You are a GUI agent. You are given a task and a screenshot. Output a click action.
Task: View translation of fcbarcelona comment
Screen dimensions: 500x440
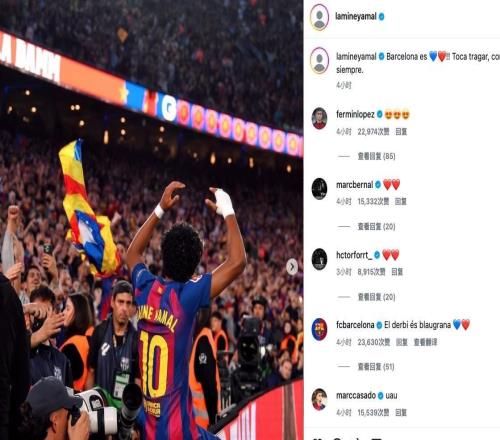click(425, 342)
